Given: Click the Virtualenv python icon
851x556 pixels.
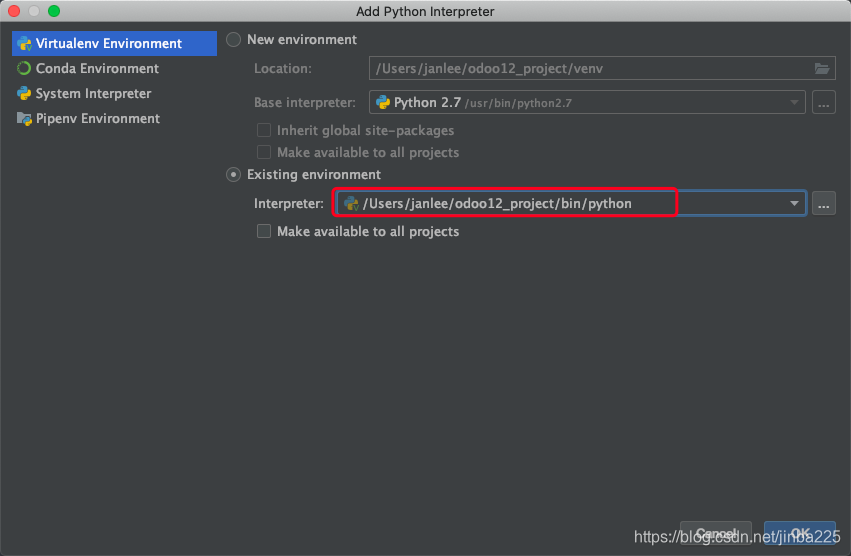Looking at the screenshot, I should [x=24, y=43].
